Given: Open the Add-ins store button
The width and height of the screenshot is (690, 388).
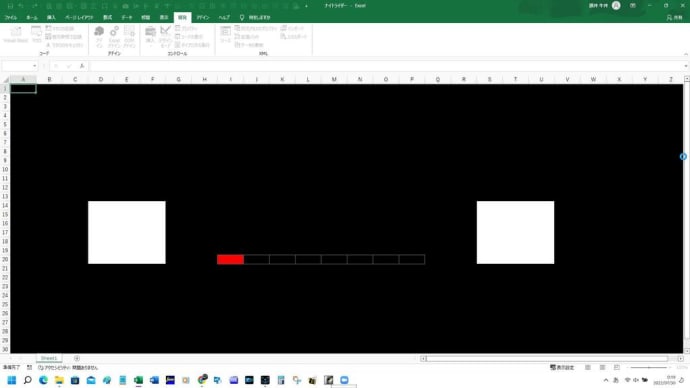Looking at the screenshot, I should point(99,36).
